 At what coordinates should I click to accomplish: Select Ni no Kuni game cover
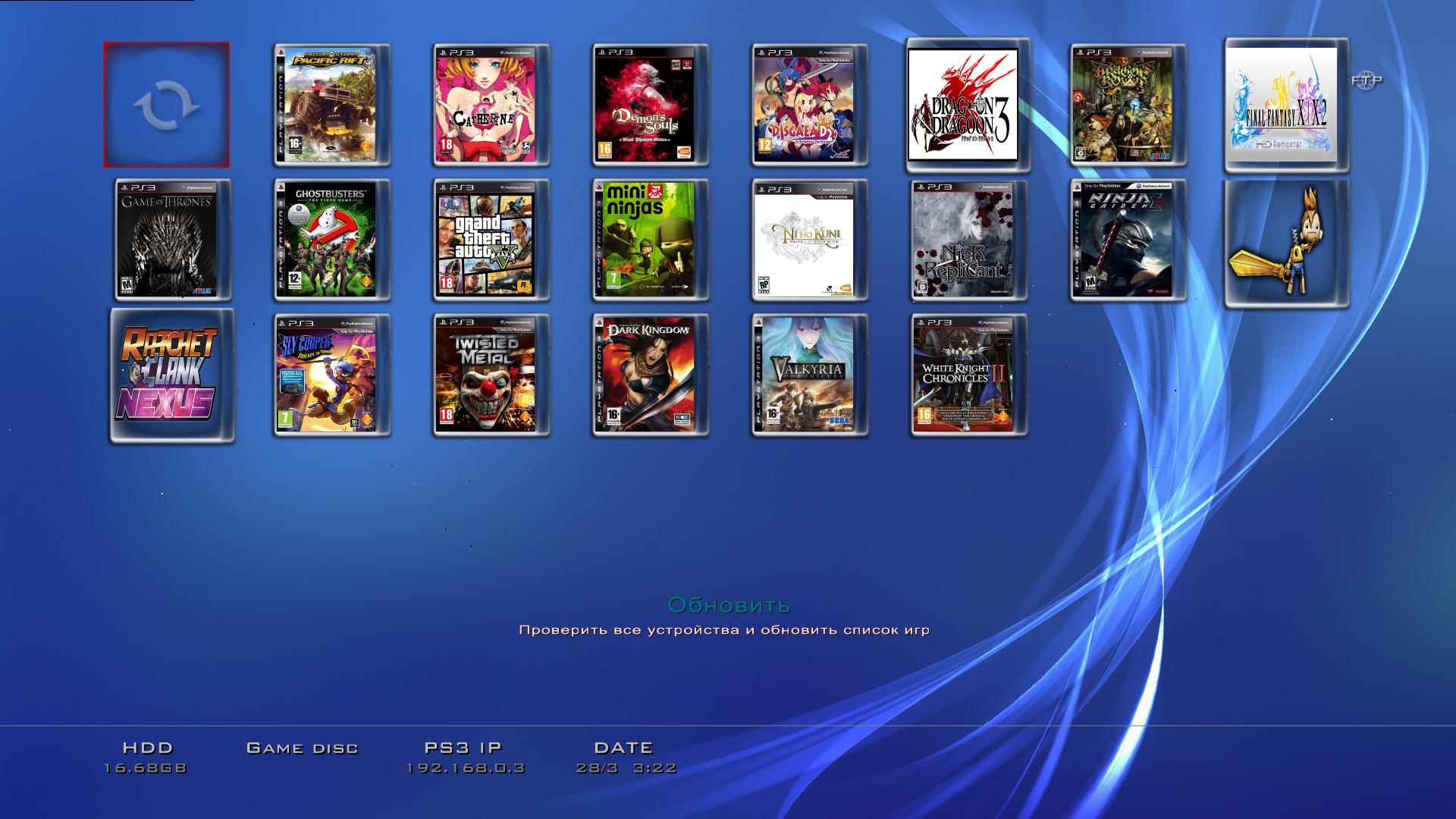[810, 240]
